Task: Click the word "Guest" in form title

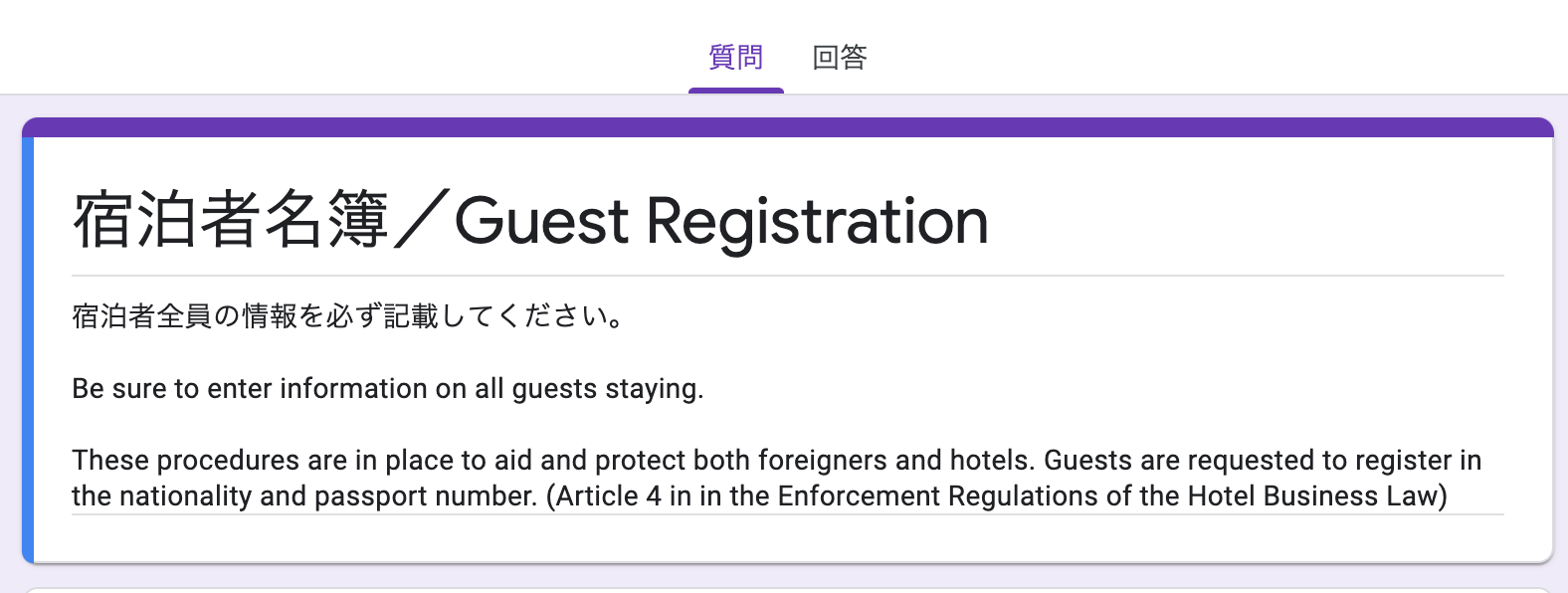Action: (541, 221)
